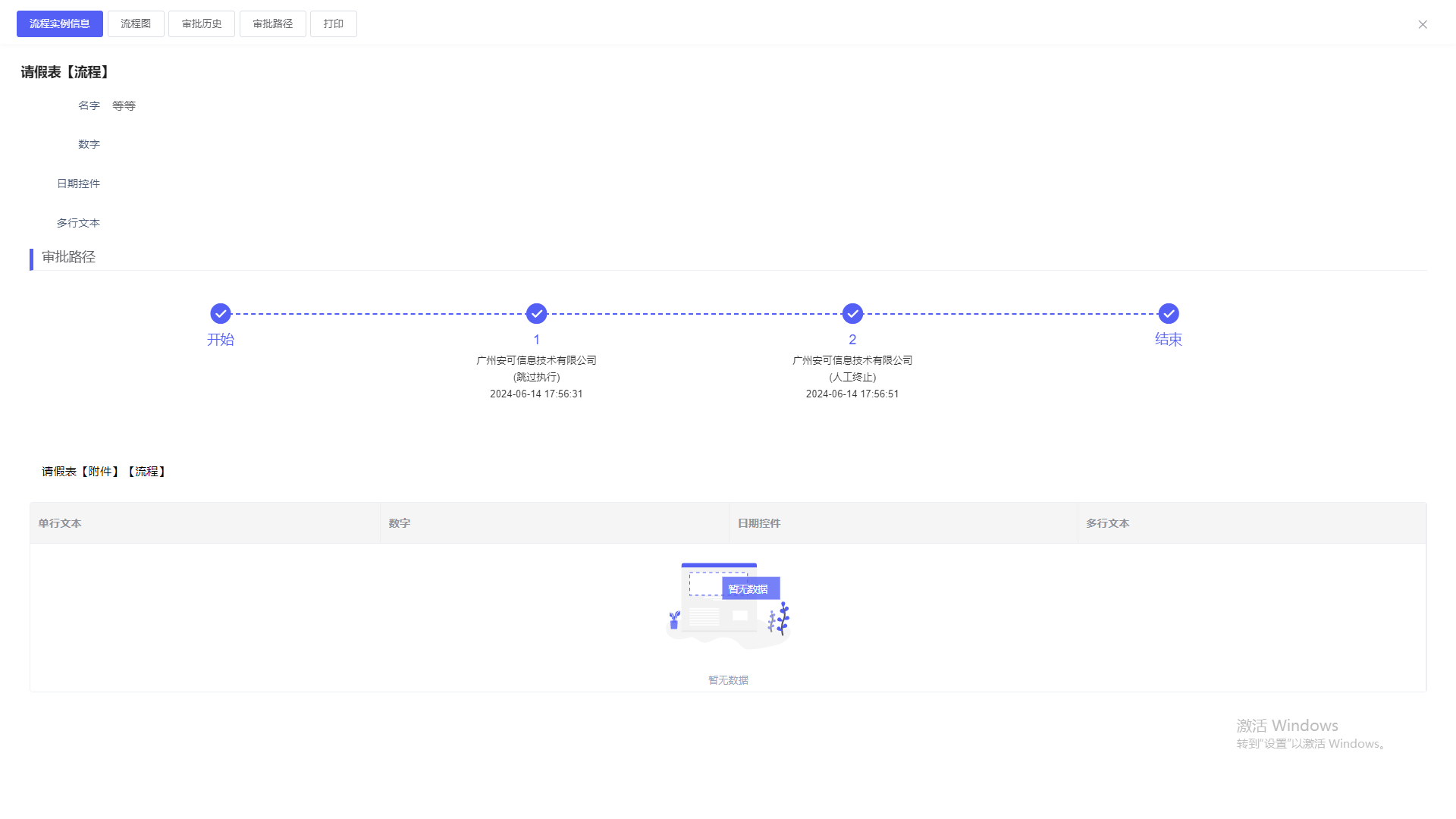Click step 2 checkmark icon

[852, 313]
